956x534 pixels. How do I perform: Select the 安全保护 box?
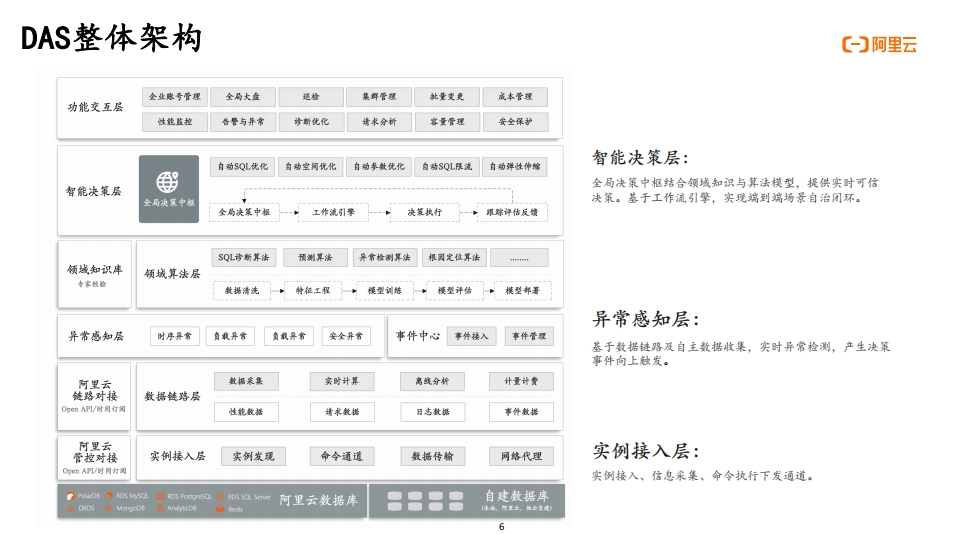[x=515, y=122]
